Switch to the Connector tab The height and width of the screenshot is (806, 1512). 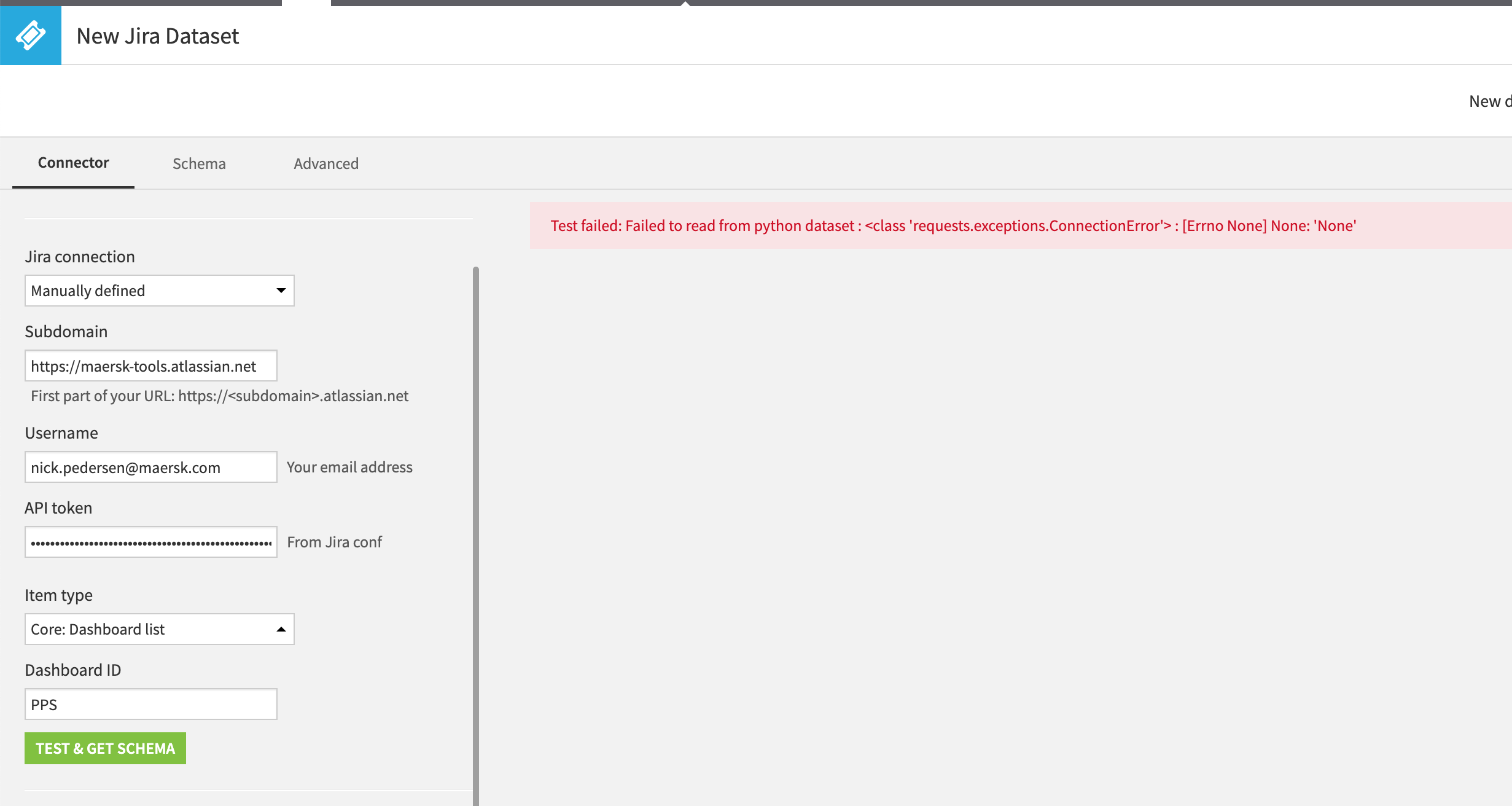[73, 163]
